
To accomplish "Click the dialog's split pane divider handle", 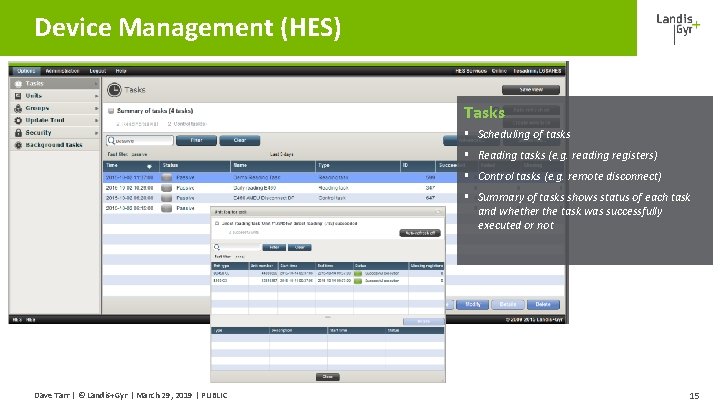I will click(328, 317).
